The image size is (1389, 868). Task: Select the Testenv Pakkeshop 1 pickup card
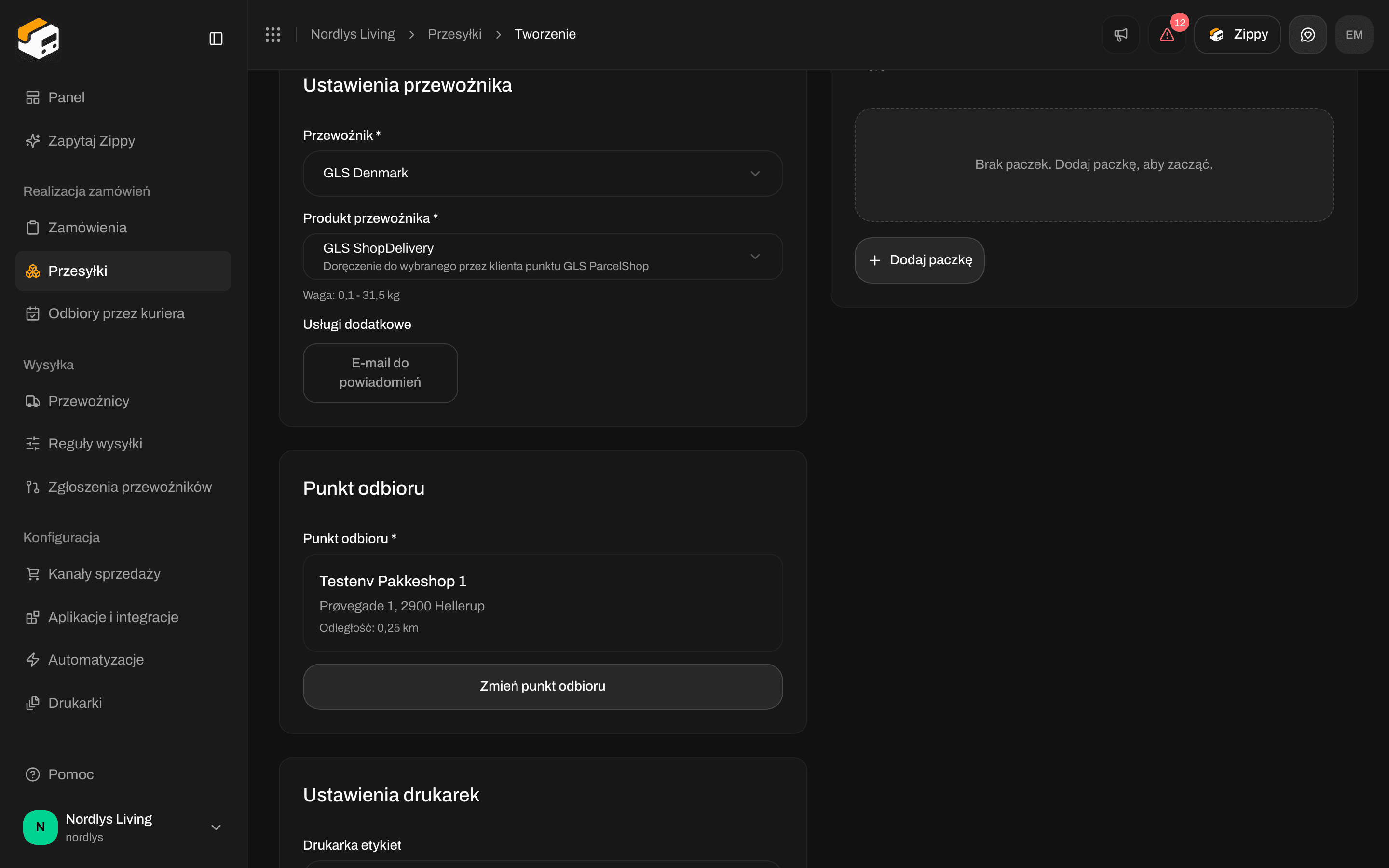click(x=543, y=603)
